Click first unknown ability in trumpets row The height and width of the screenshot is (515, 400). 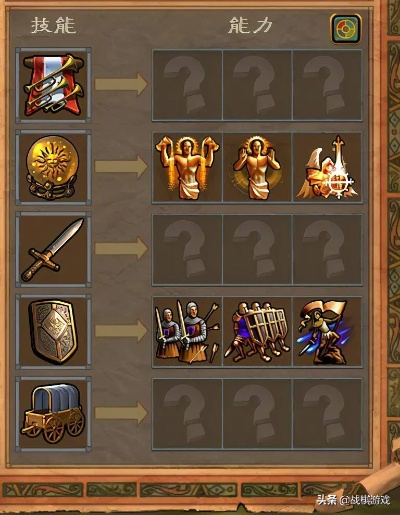187,85
